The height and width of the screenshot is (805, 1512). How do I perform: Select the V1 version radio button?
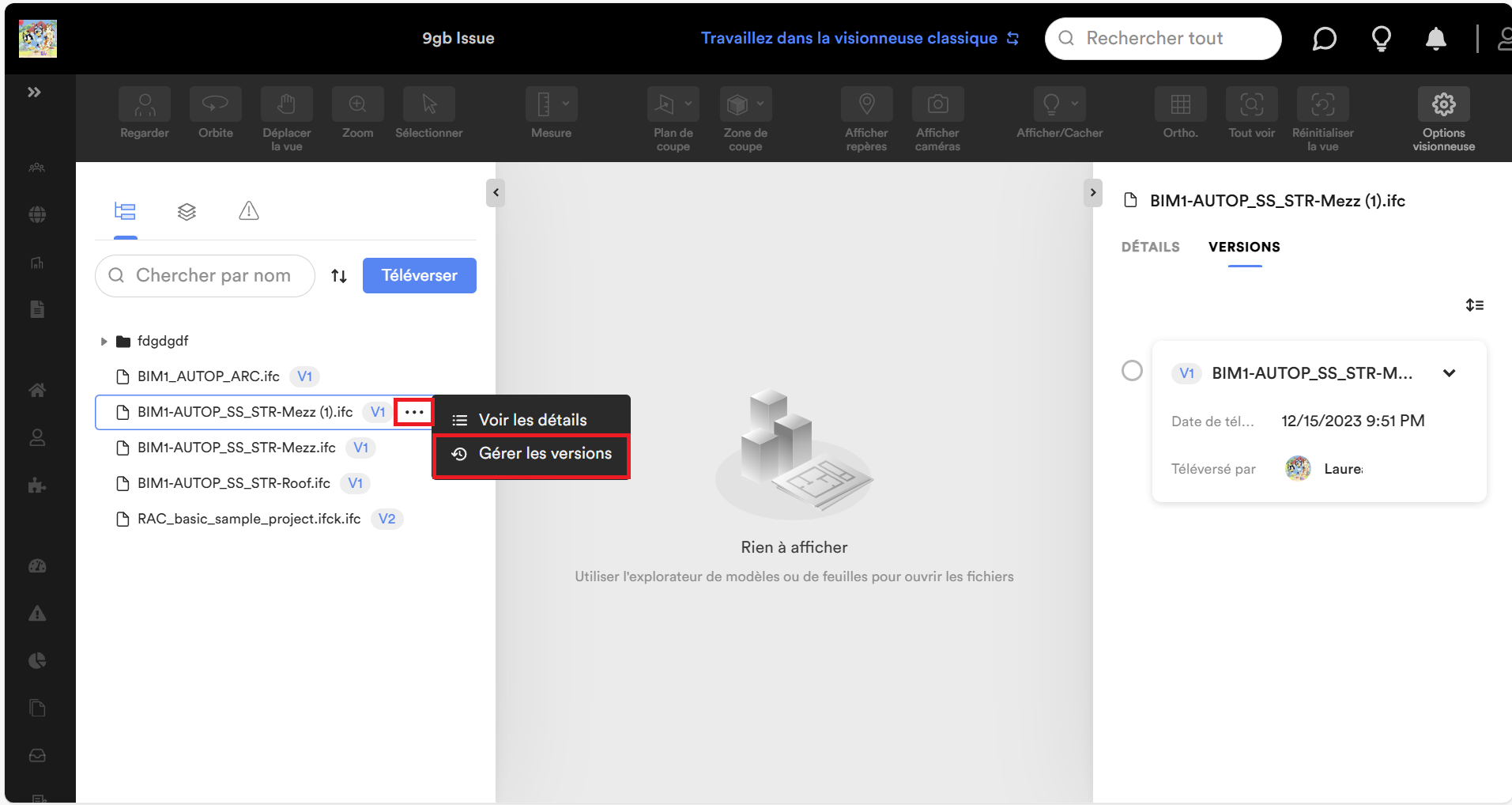[1132, 371]
